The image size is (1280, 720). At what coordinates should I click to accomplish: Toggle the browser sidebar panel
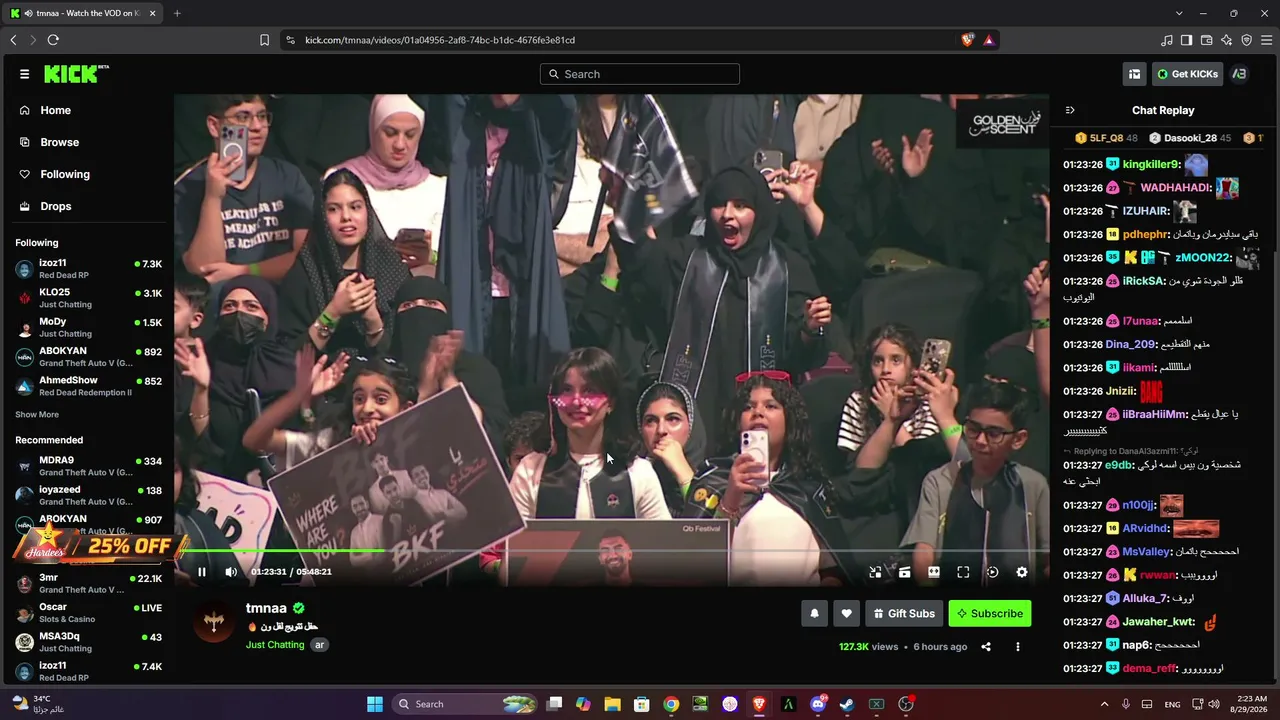(x=1186, y=40)
